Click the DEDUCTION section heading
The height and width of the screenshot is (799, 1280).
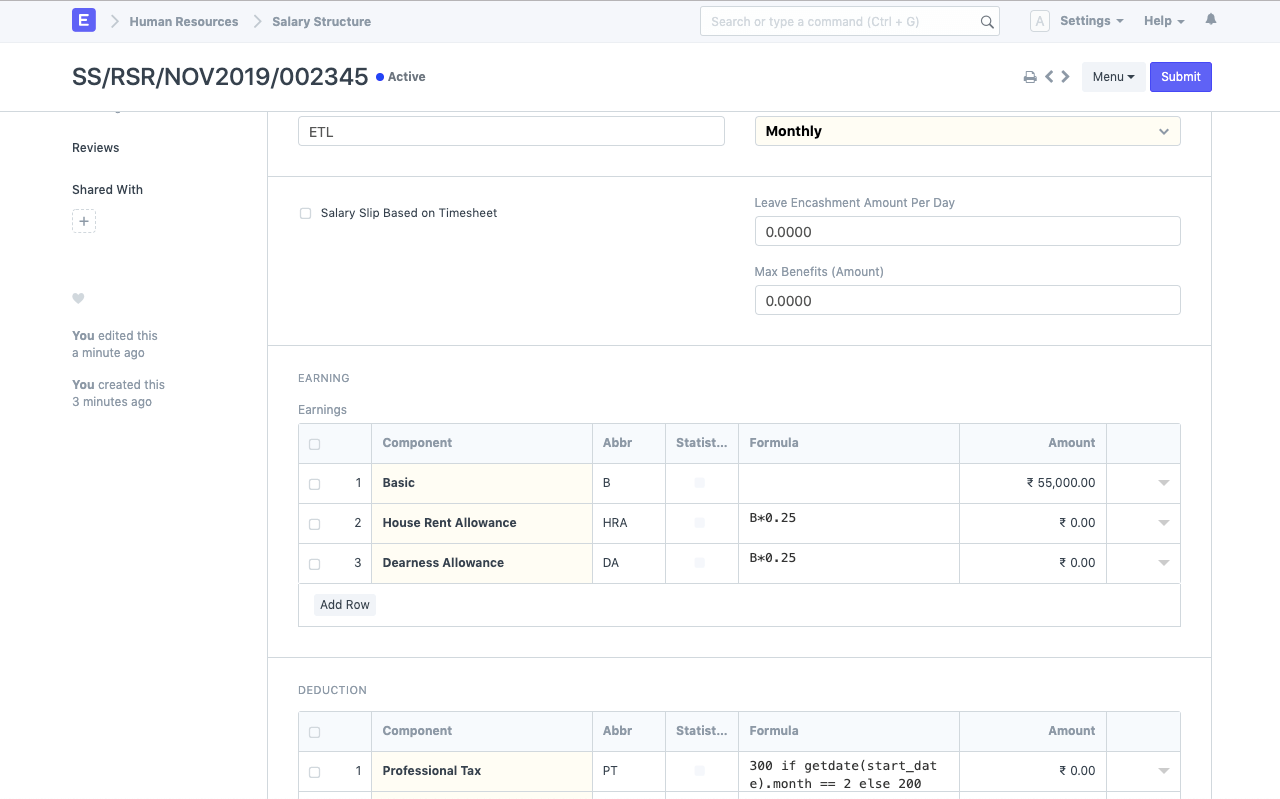pyautogui.click(x=332, y=691)
